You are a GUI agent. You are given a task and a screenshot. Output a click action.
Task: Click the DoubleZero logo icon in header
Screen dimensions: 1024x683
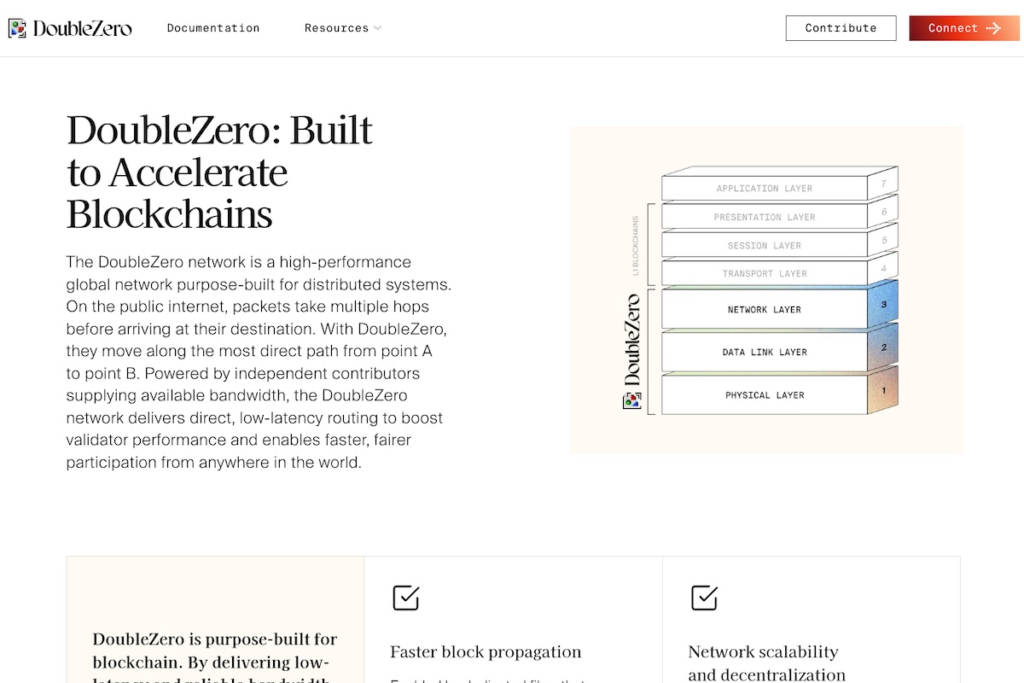coord(17,28)
